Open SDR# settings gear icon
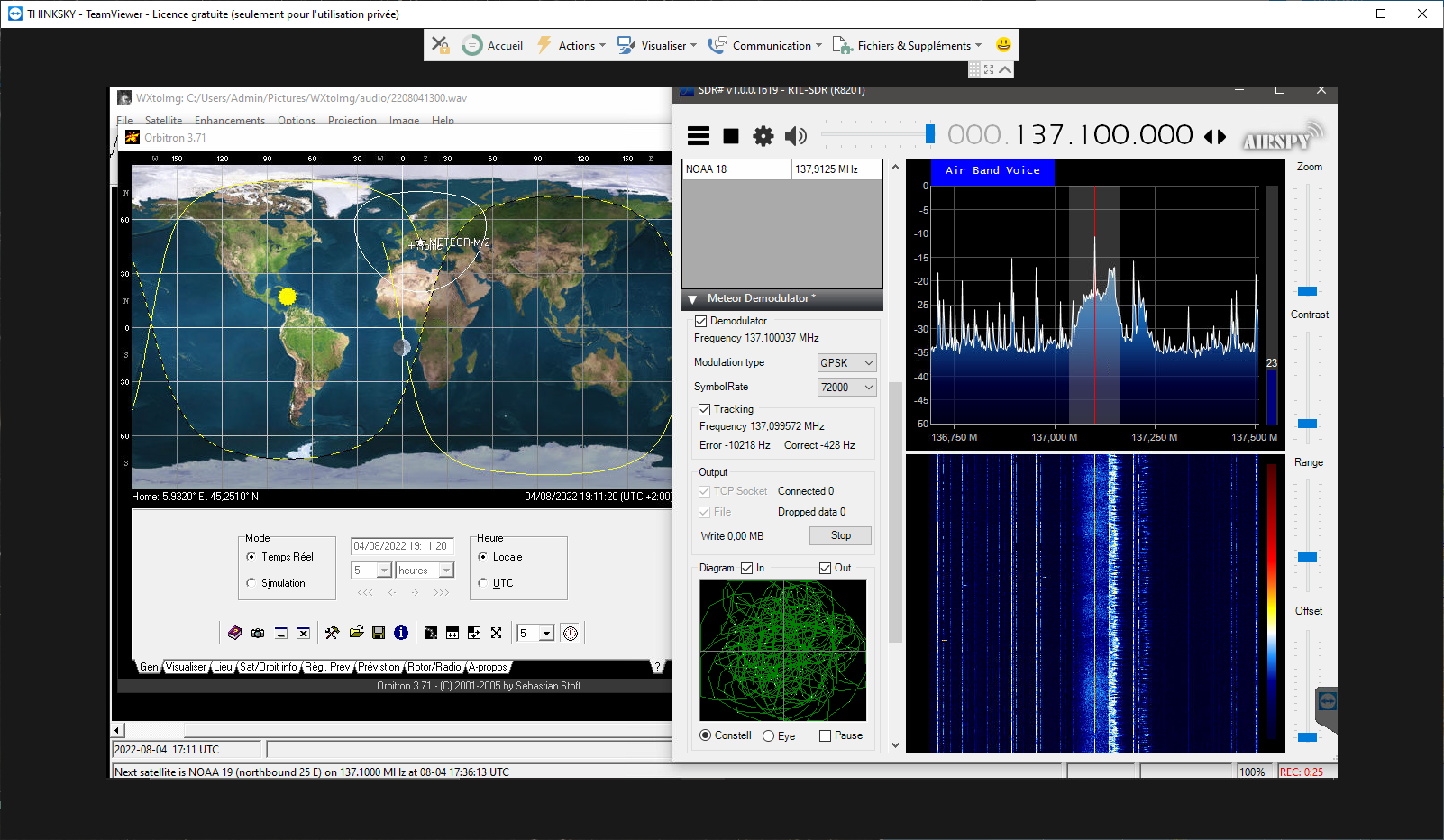Image resolution: width=1444 pixels, height=840 pixels. (x=763, y=136)
